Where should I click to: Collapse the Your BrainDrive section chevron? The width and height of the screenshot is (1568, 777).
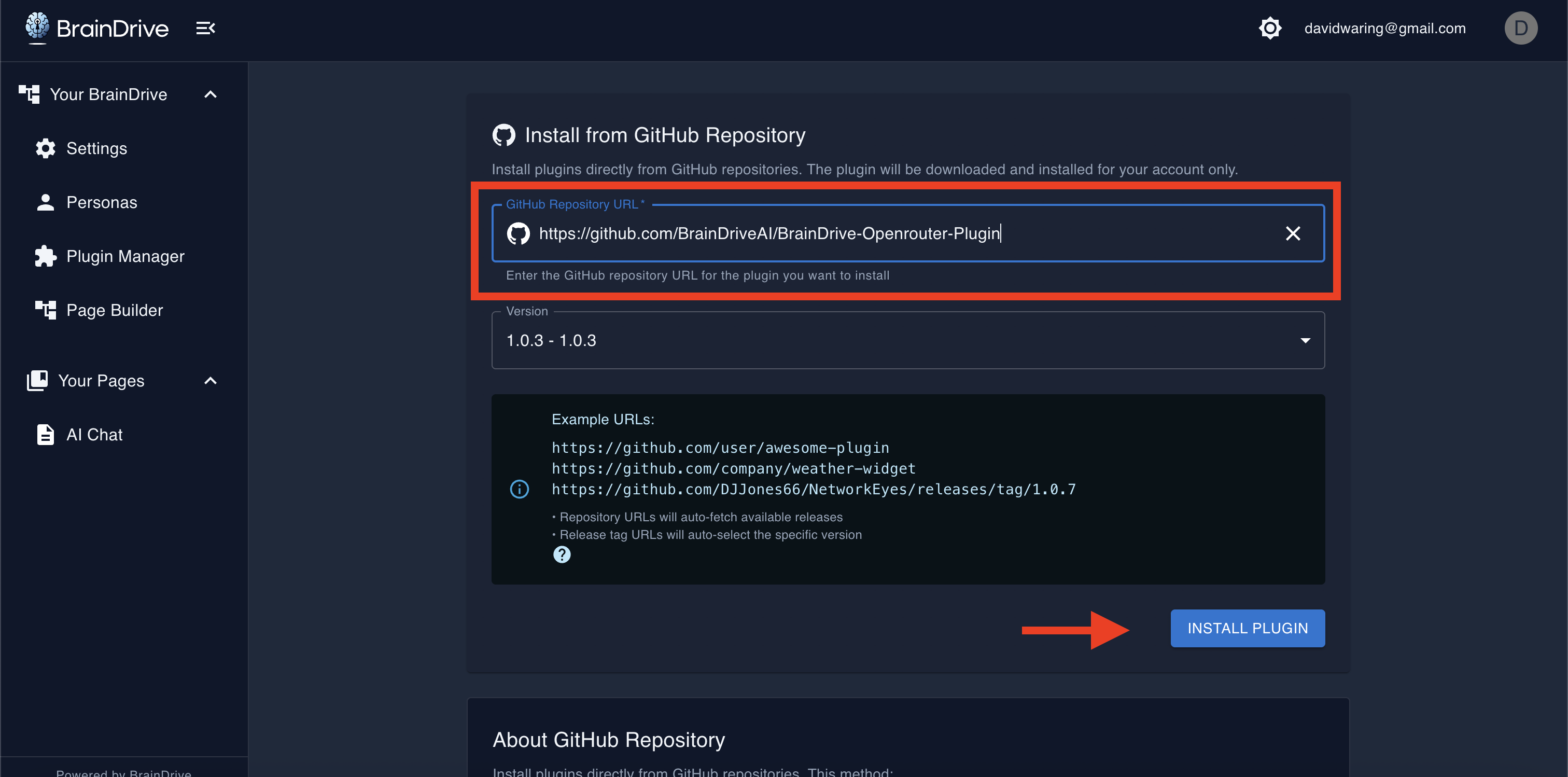[210, 94]
